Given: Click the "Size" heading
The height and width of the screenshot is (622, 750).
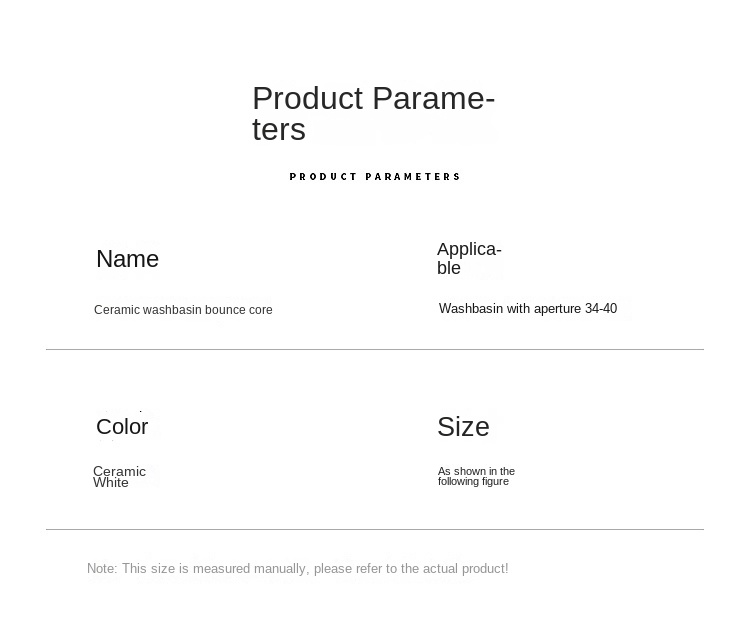Looking at the screenshot, I should click(x=463, y=427).
